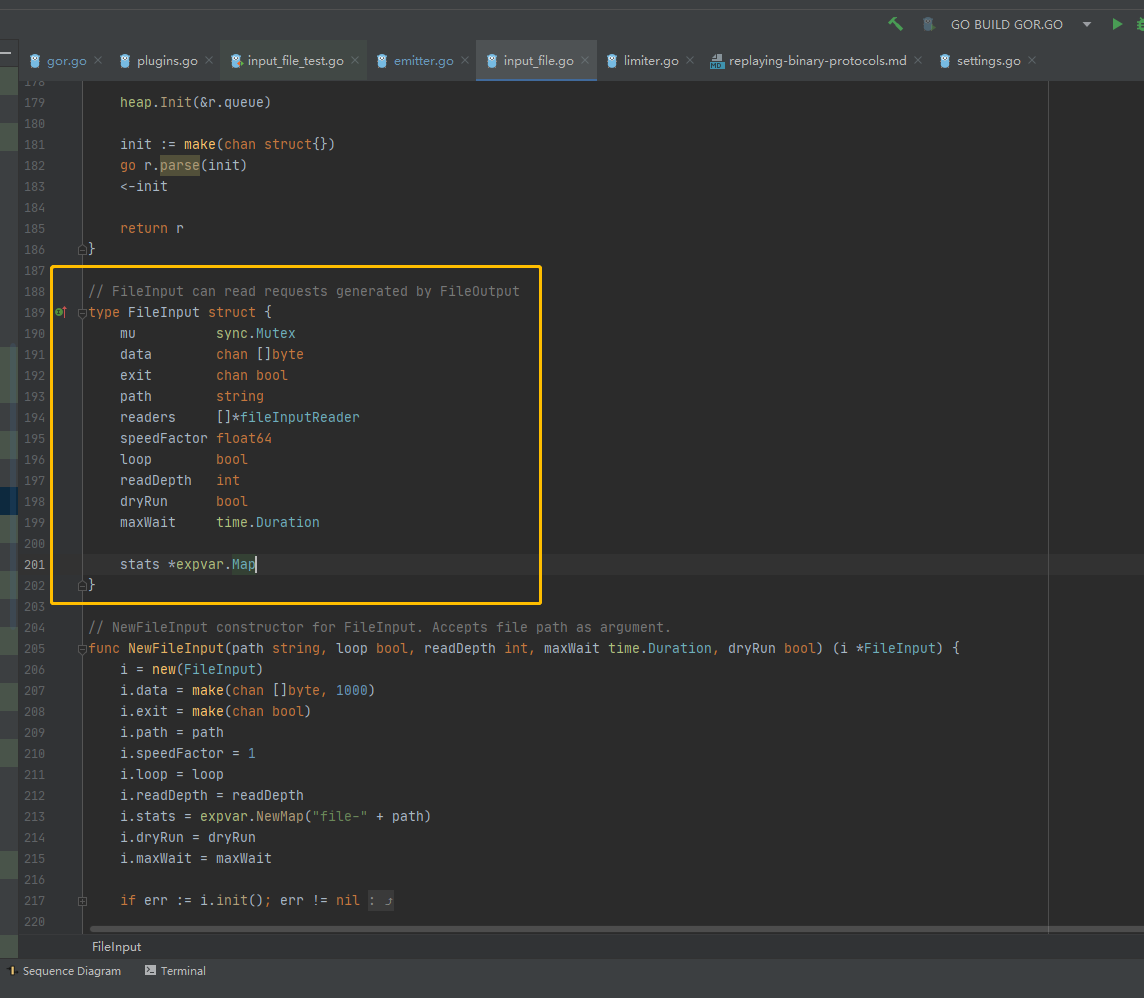Image resolution: width=1144 pixels, height=998 pixels.
Task: Close the input_file_test.go tab
Action: coord(355,60)
